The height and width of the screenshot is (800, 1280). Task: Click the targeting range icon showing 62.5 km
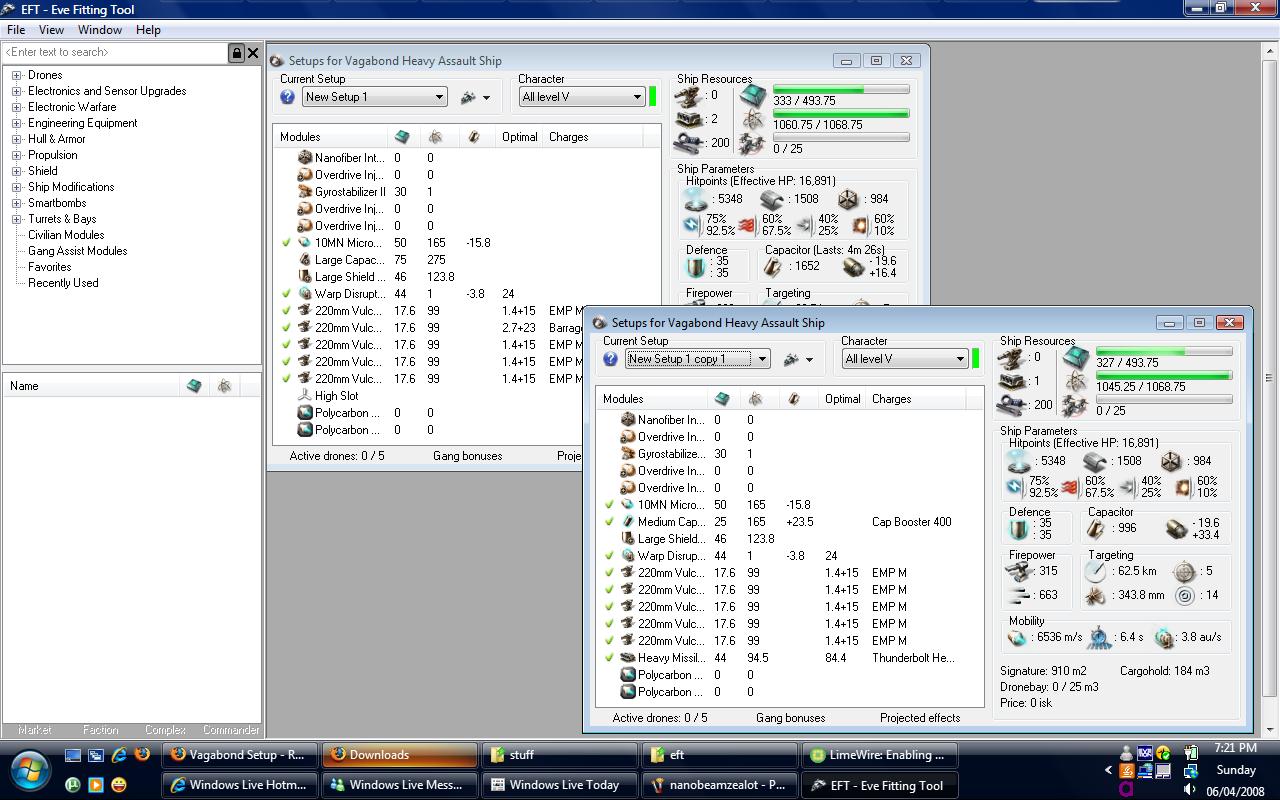click(x=1096, y=572)
